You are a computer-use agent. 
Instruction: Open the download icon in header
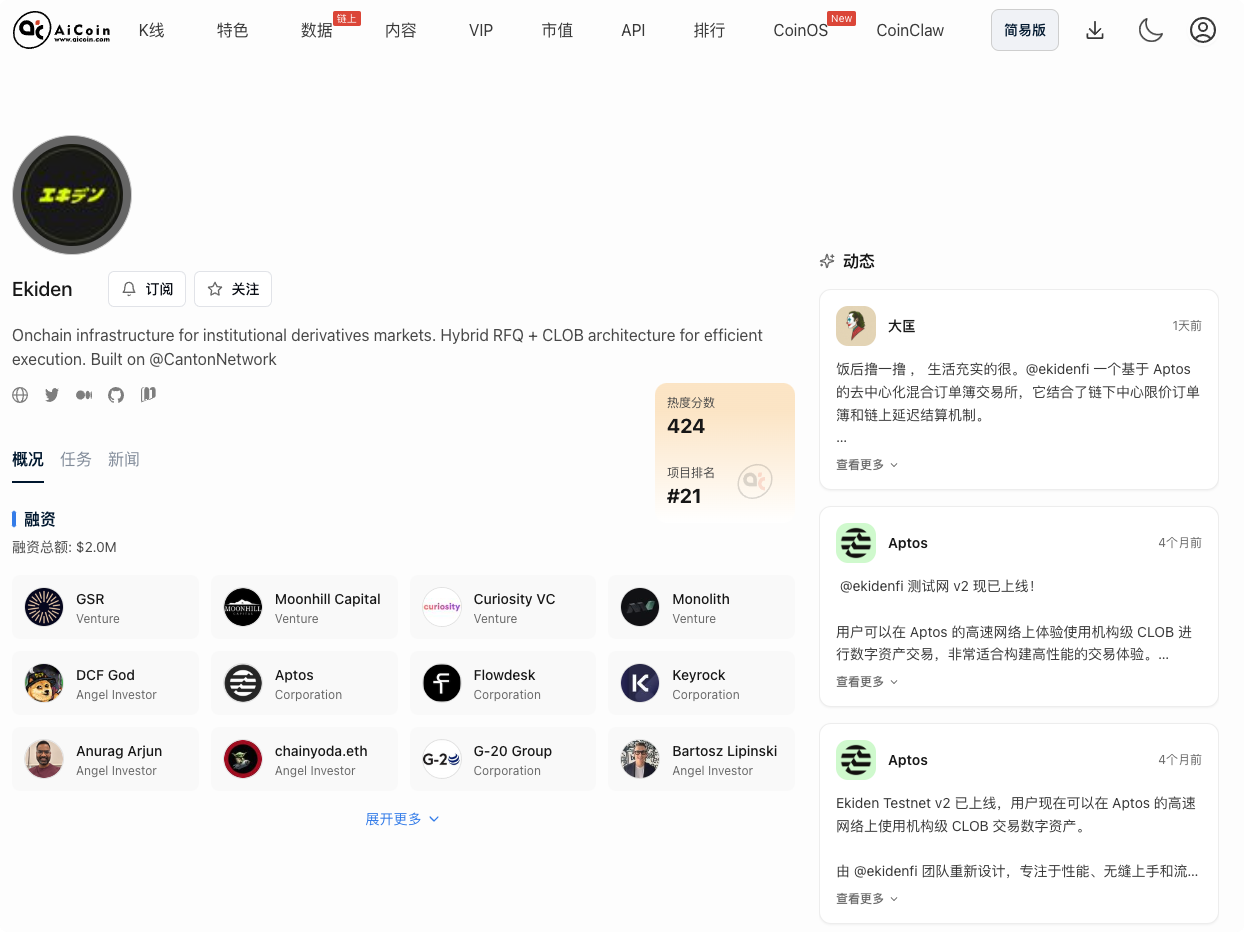coord(1095,30)
